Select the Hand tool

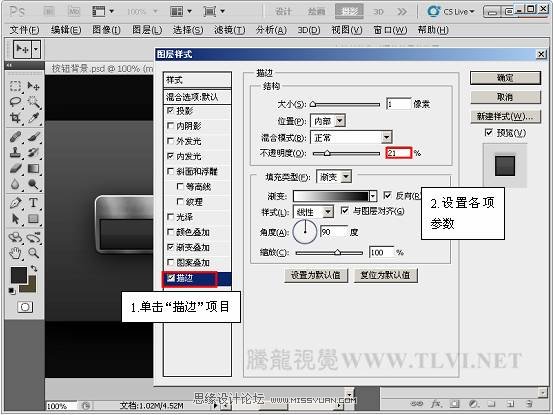click(15, 253)
